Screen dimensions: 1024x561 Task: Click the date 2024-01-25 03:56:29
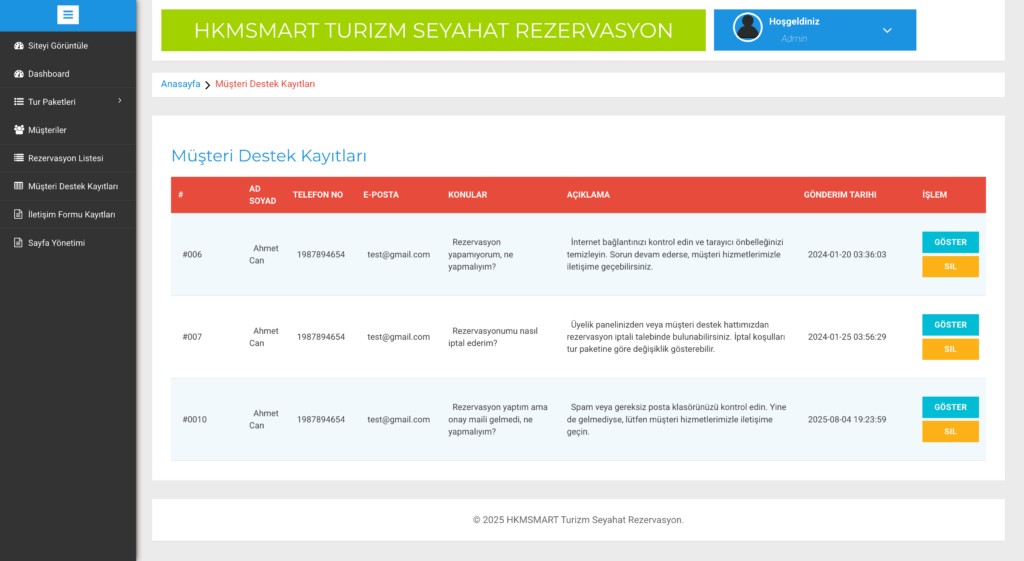[847, 337]
